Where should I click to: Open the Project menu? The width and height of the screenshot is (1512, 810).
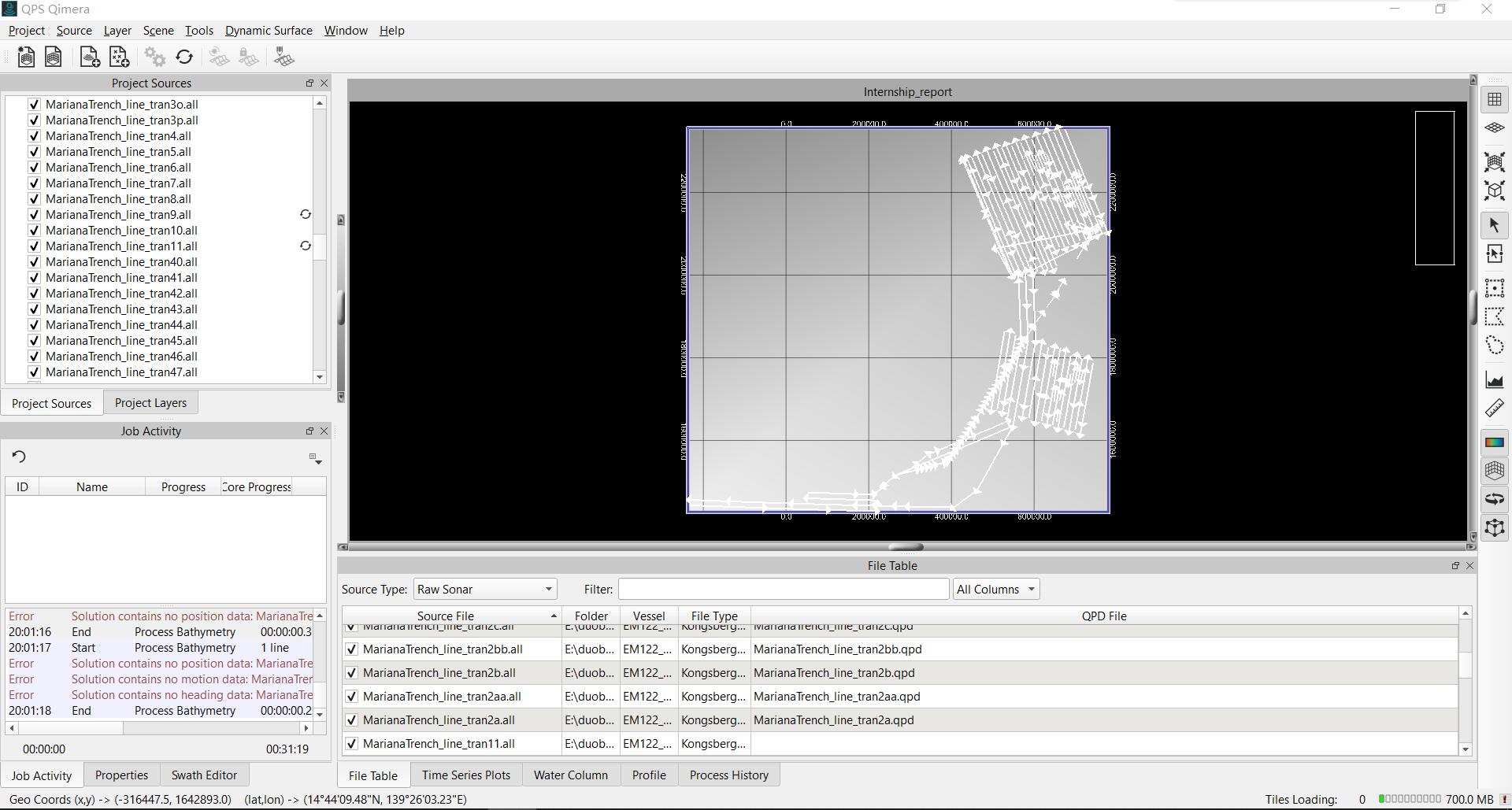pyautogui.click(x=26, y=31)
